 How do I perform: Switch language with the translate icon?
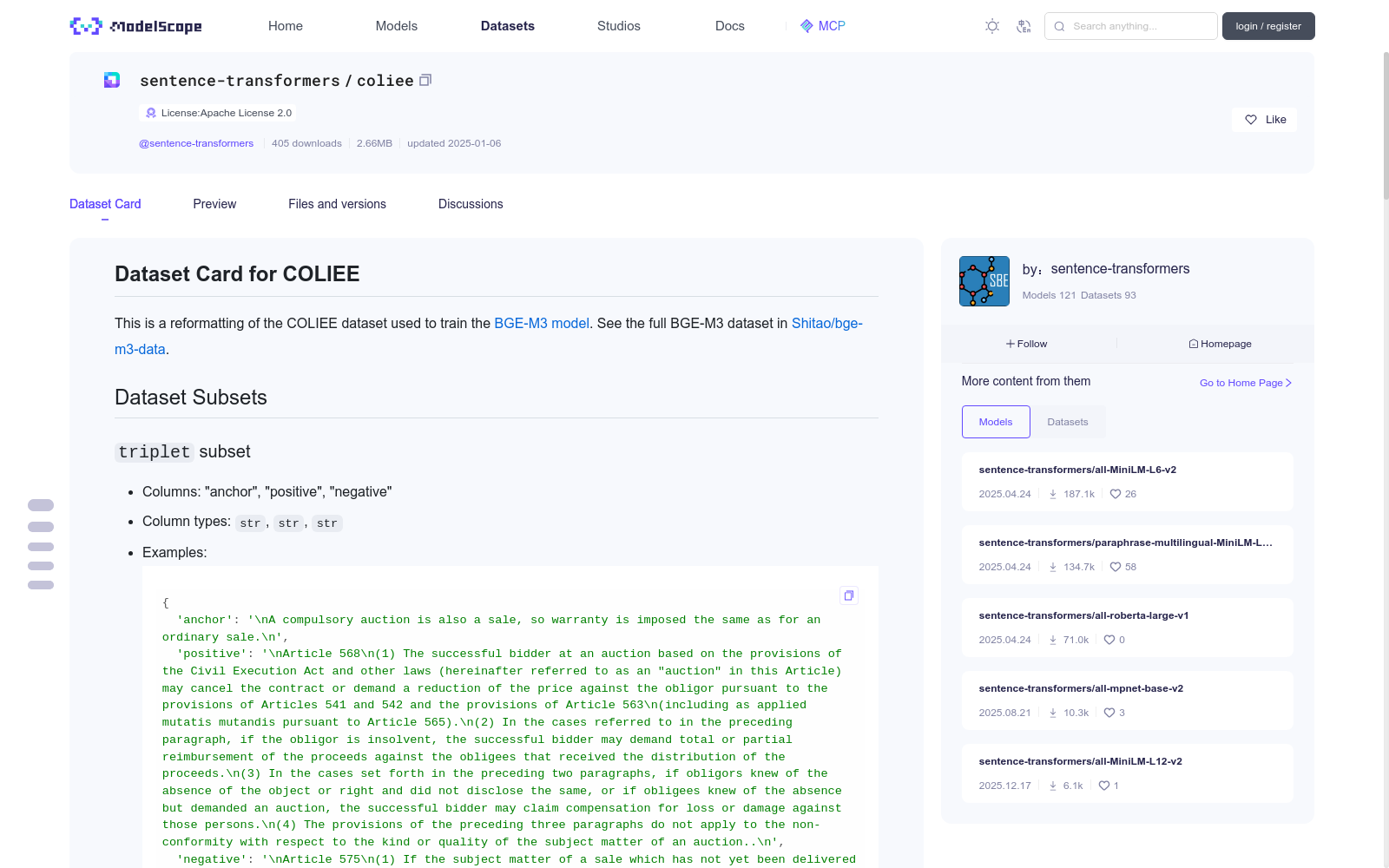pyautogui.click(x=1024, y=26)
